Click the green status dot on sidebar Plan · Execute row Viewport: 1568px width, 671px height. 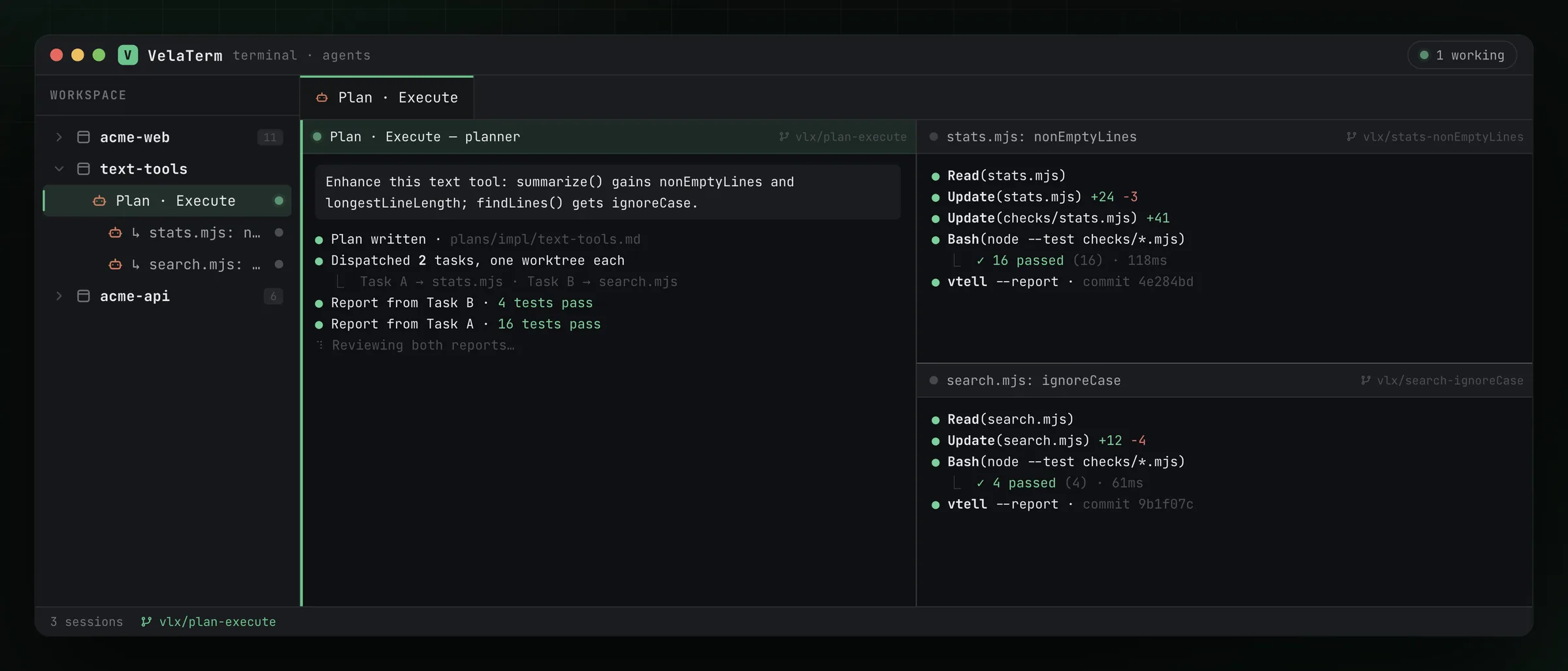coord(279,201)
